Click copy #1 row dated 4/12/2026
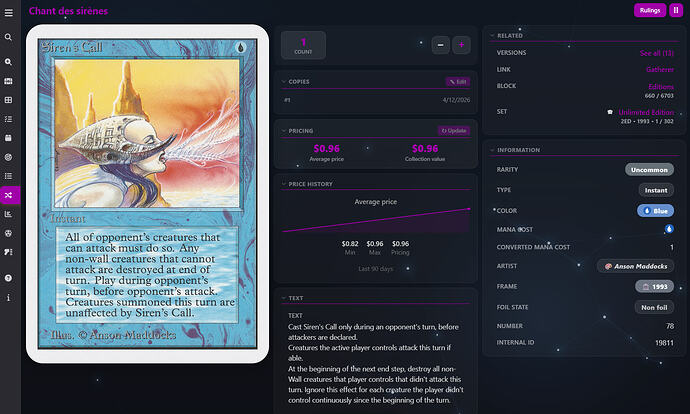The height and width of the screenshot is (414, 690). pyautogui.click(x=377, y=100)
